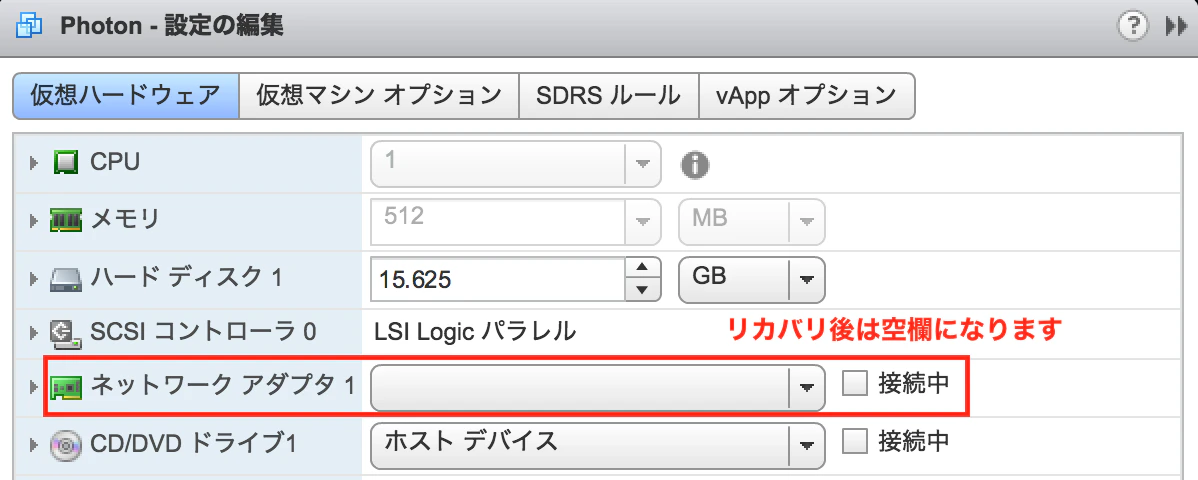Image resolution: width=1198 pixels, height=480 pixels.
Task: Click the Photon VM icon in title bar
Action: tap(29, 27)
